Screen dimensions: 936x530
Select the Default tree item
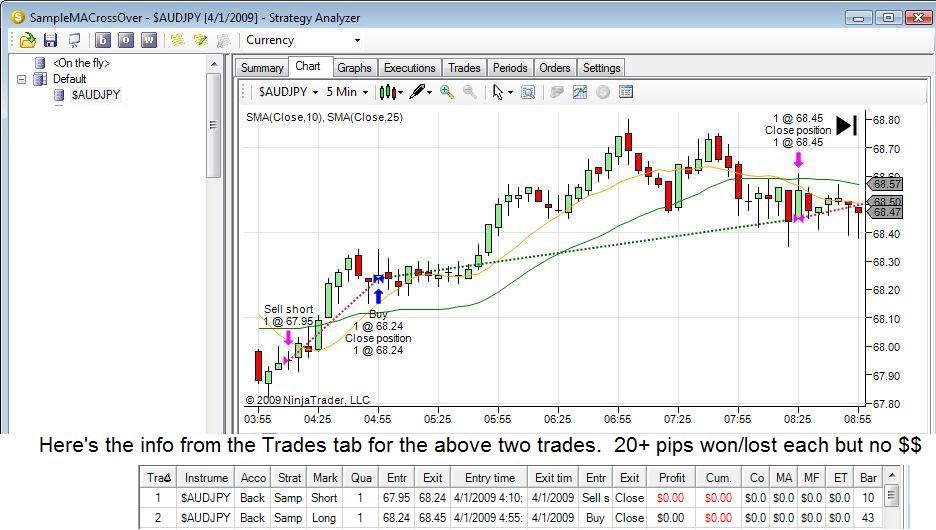pos(70,79)
